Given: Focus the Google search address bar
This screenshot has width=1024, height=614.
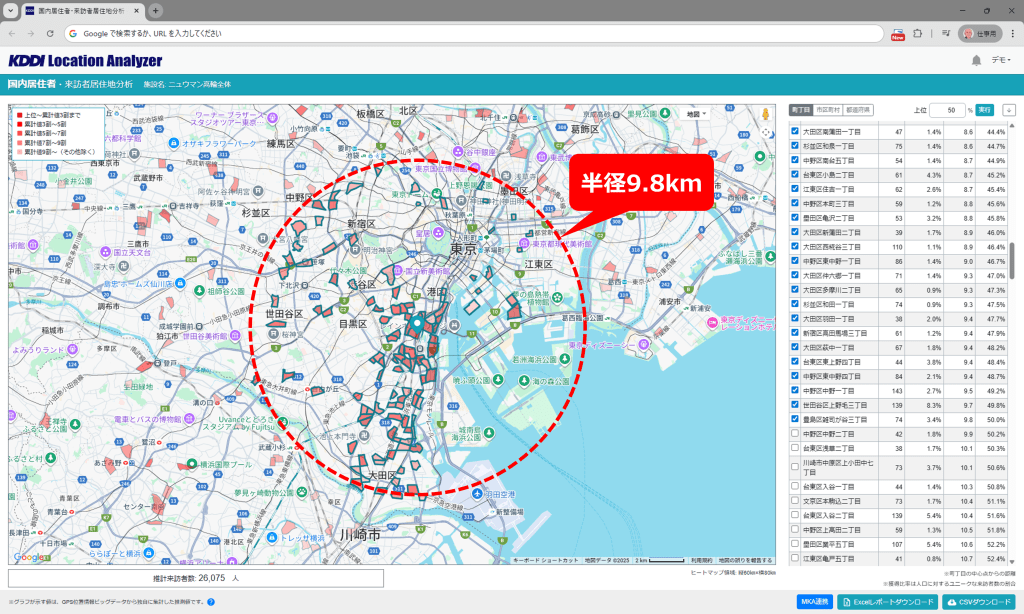Looking at the screenshot, I should click(x=473, y=33).
